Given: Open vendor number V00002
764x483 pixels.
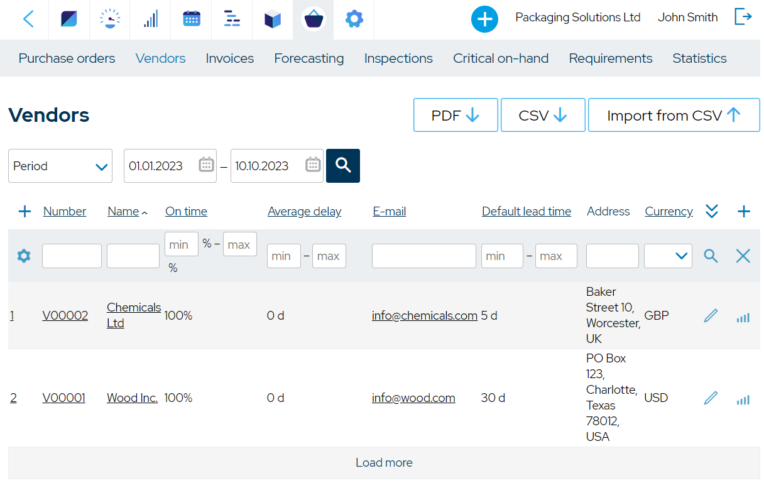Looking at the screenshot, I should coord(65,316).
